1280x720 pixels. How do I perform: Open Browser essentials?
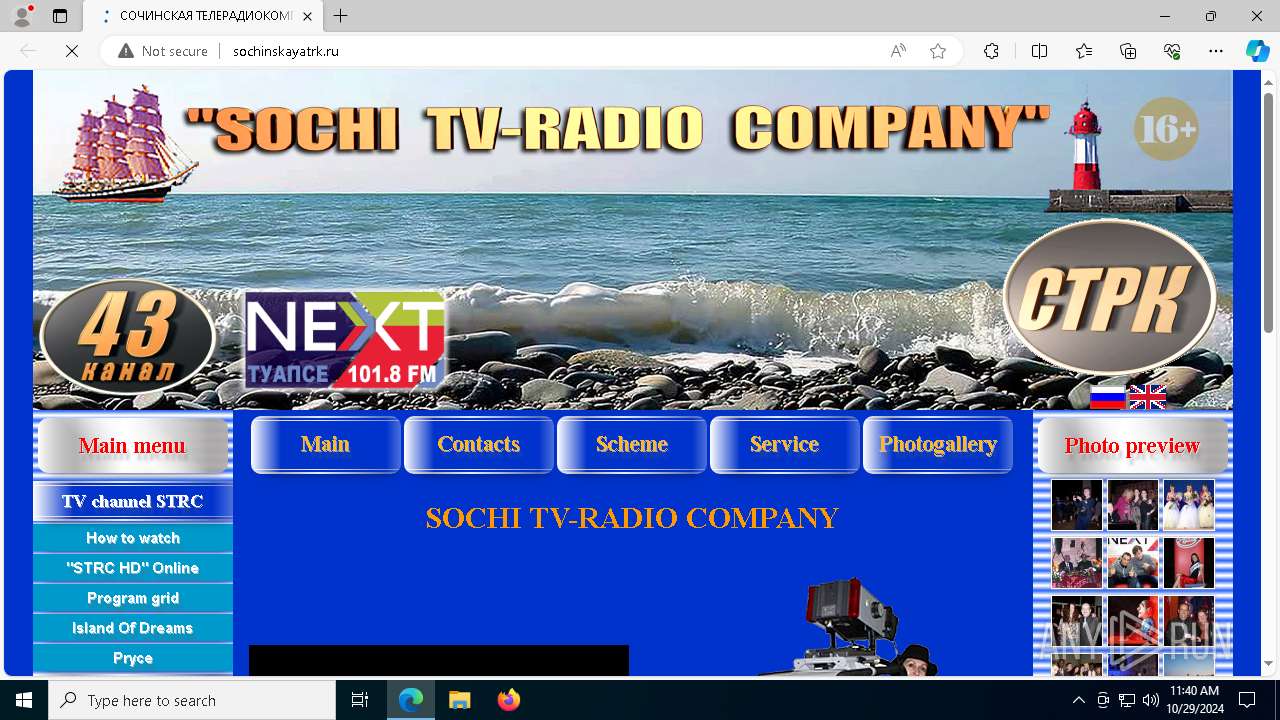point(1172,51)
